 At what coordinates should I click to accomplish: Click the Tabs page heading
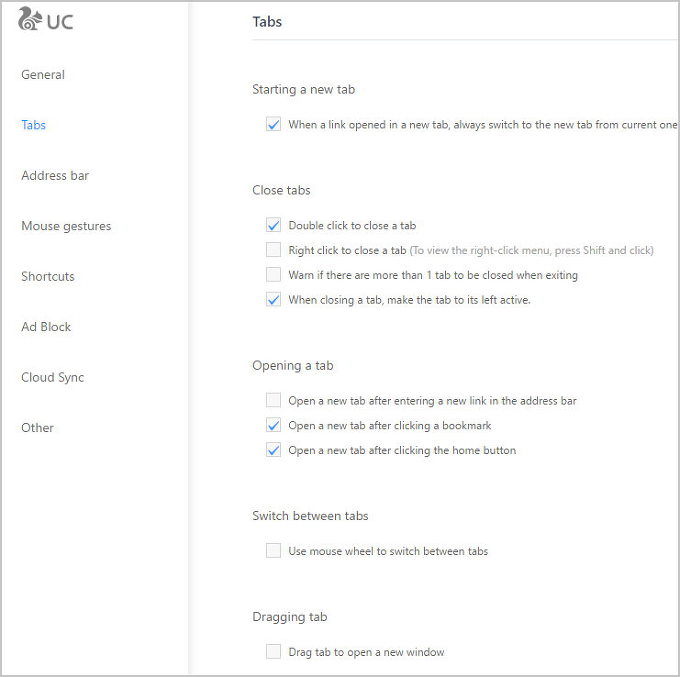pos(267,21)
